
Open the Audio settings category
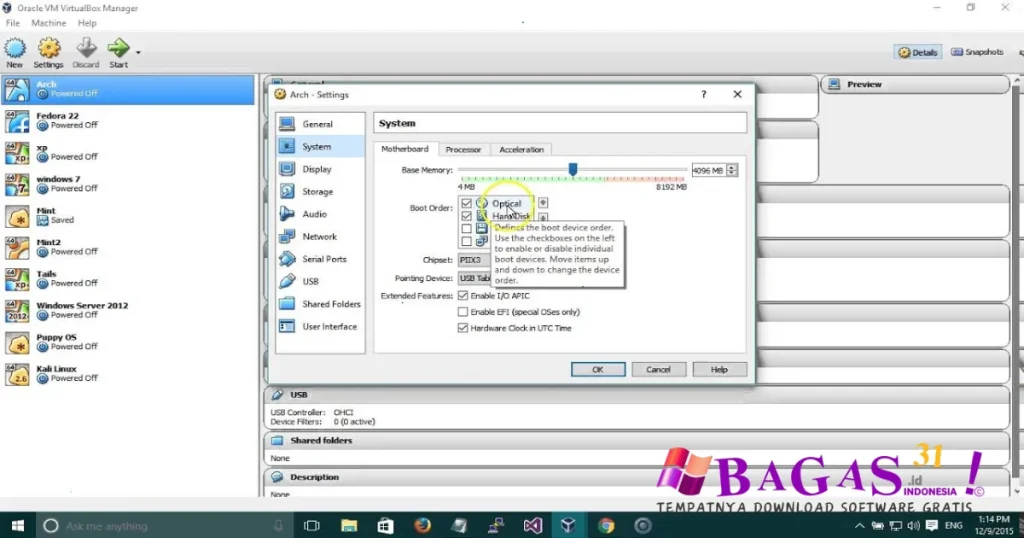[x=320, y=214]
